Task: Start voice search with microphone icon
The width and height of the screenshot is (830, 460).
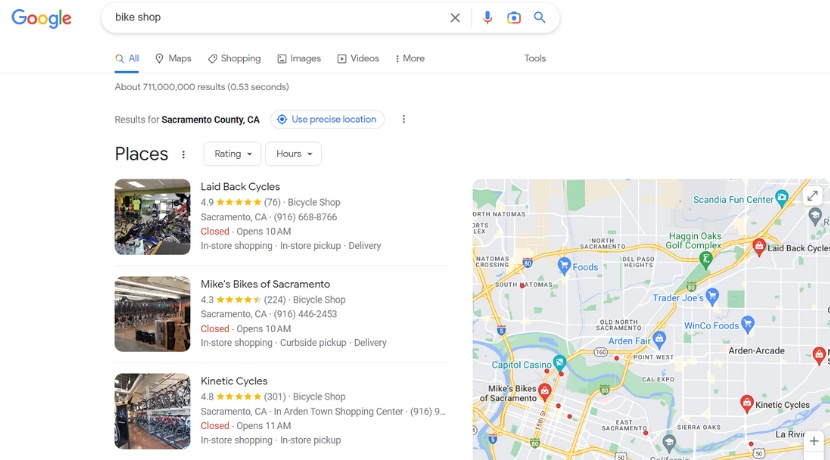Action: 488,18
